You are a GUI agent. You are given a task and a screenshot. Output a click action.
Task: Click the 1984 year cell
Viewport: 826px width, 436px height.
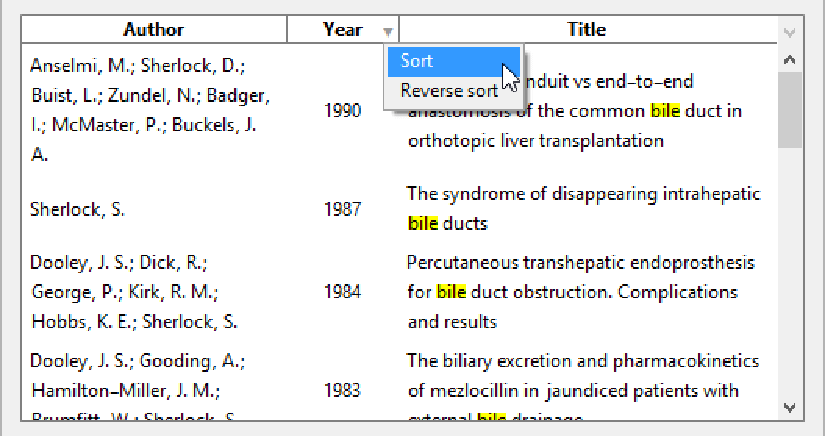click(343, 292)
